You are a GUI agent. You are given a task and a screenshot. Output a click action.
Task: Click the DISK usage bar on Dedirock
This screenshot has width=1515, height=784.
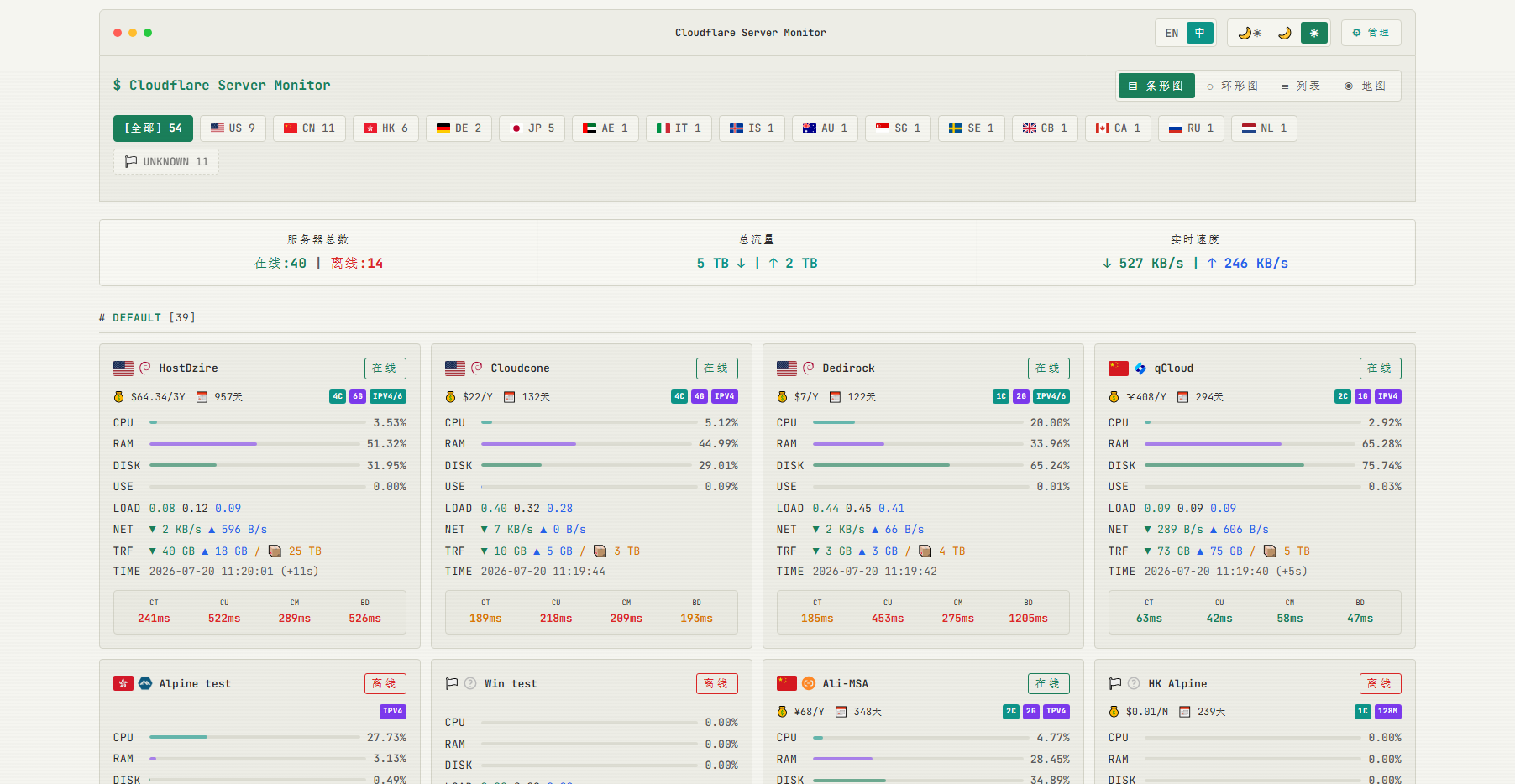[x=919, y=465]
